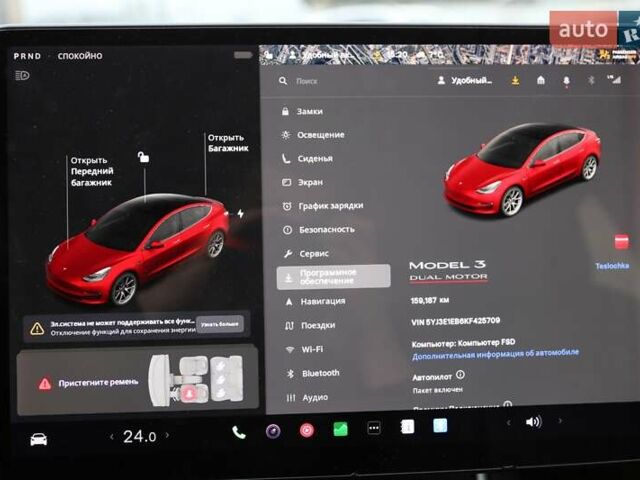Select the Навигация menu item
The width and height of the screenshot is (640, 480).
pyautogui.click(x=322, y=301)
